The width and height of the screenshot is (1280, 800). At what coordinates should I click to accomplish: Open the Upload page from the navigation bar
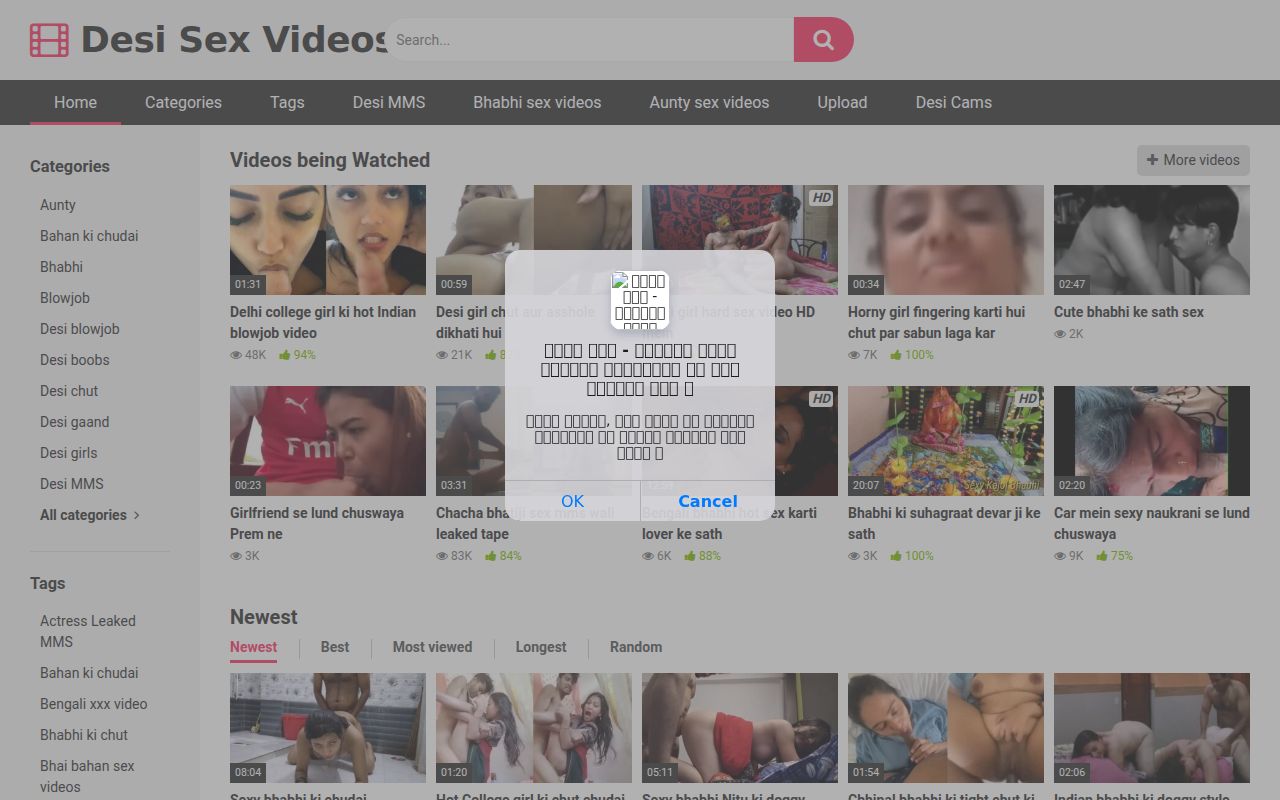coord(842,102)
